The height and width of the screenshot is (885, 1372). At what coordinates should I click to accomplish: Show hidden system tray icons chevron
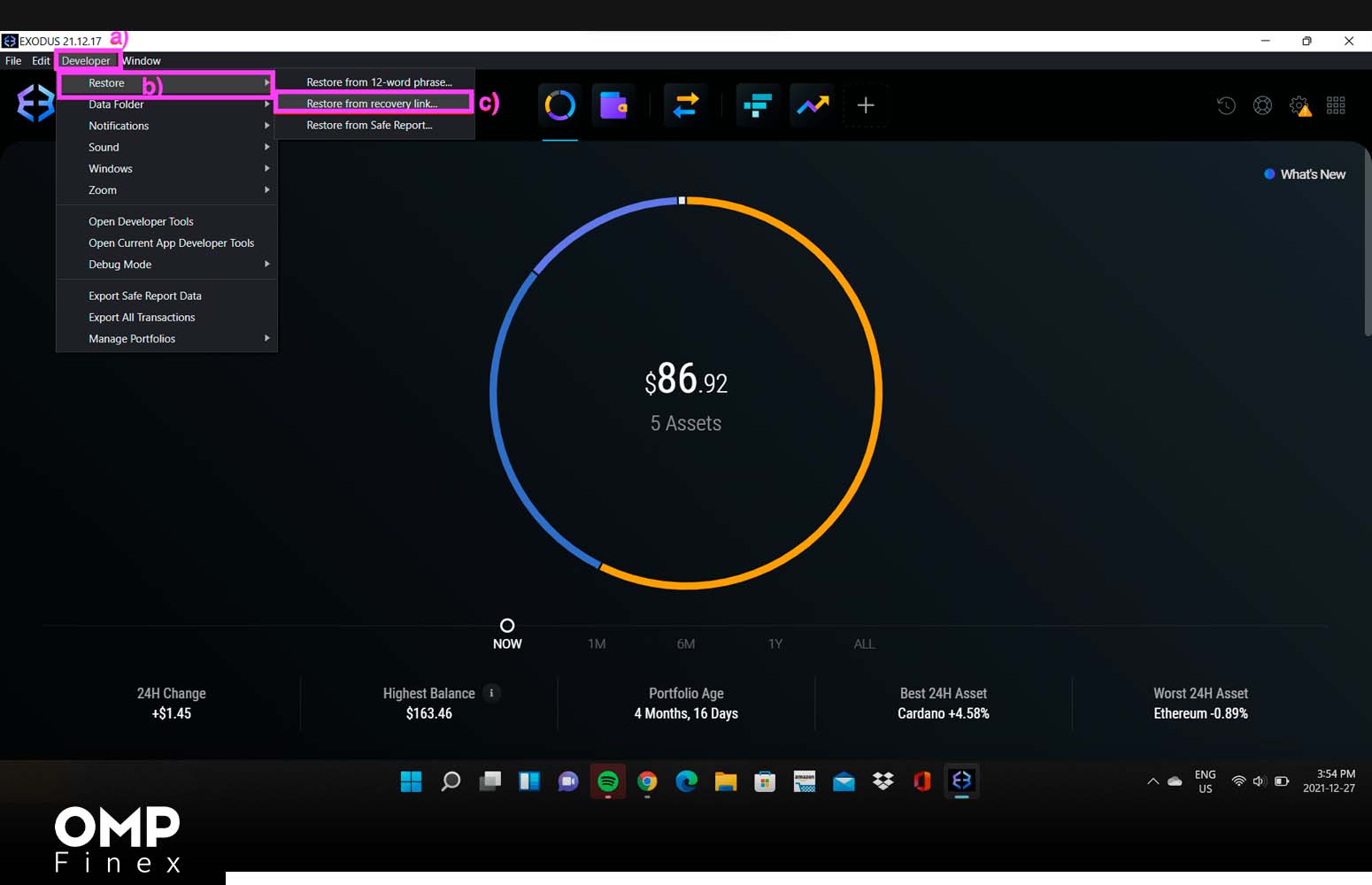click(1152, 781)
